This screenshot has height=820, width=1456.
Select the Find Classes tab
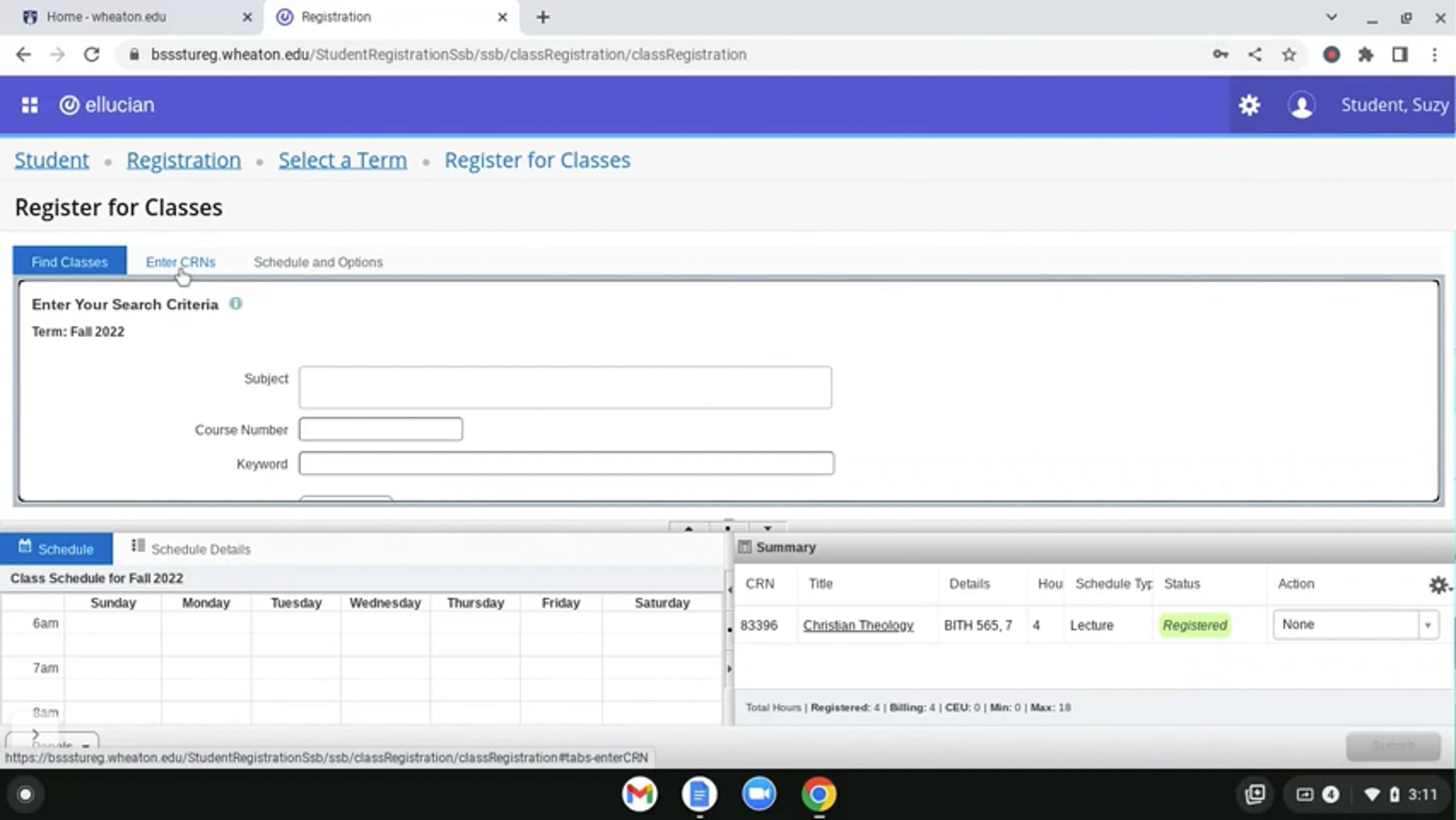tap(70, 261)
